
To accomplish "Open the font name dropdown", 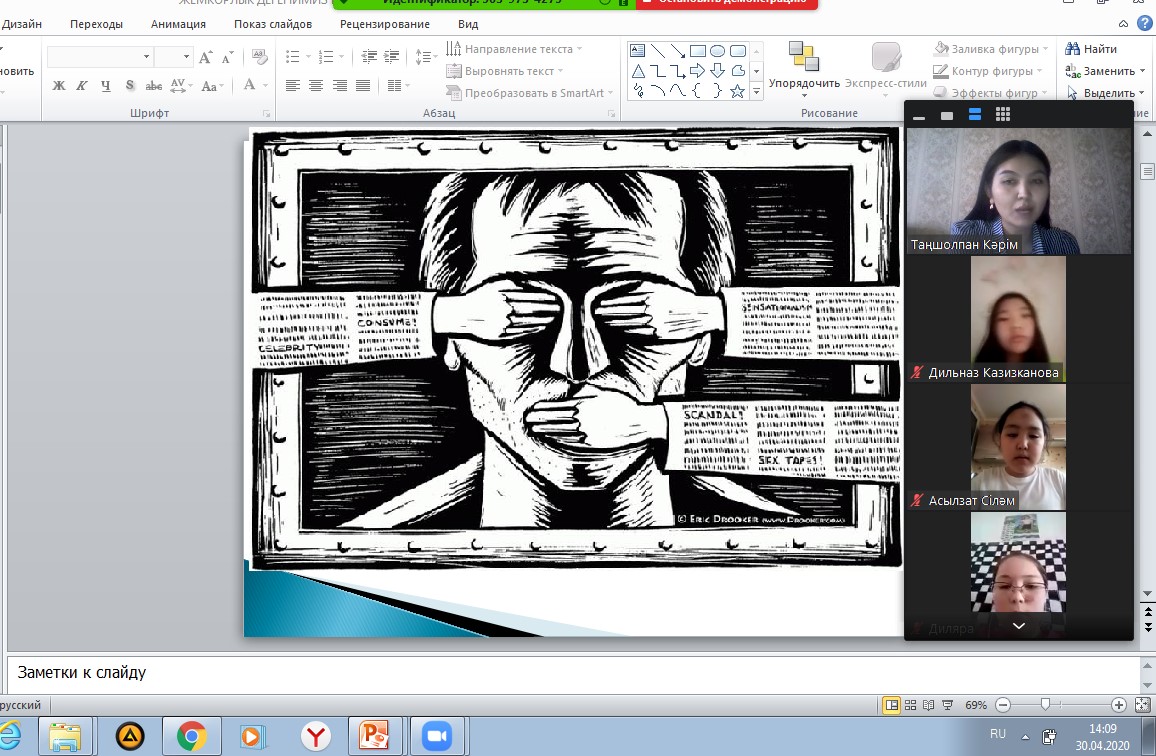I will pos(146,57).
